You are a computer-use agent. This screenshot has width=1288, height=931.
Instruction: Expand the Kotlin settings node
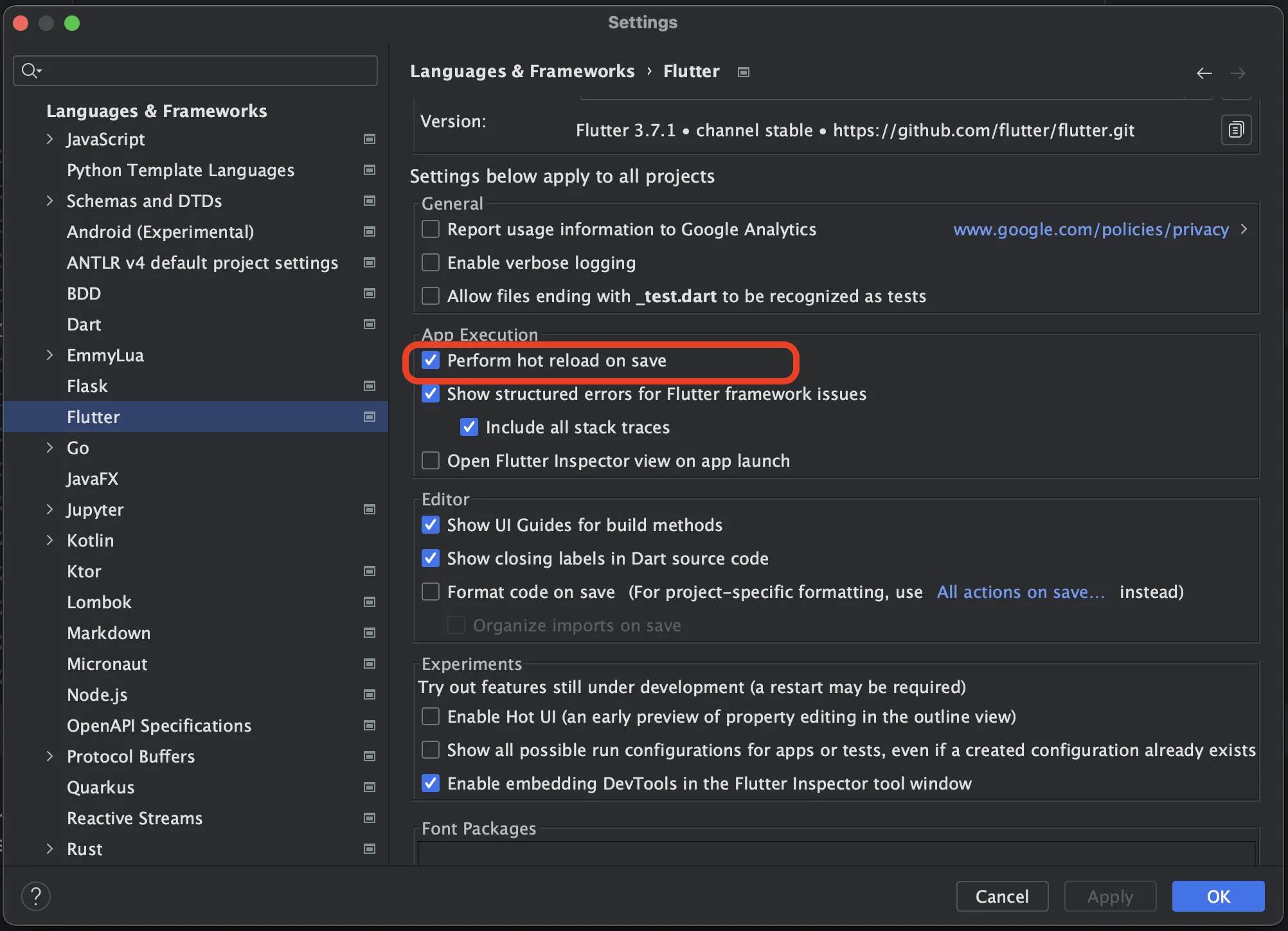pyautogui.click(x=50, y=540)
